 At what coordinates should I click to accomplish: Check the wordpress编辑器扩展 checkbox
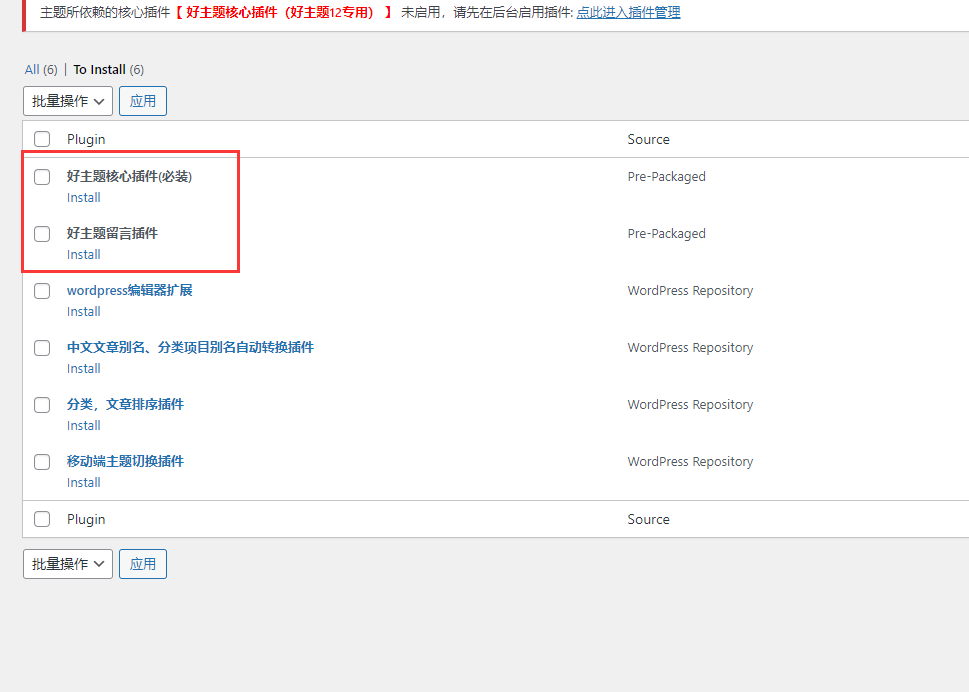(x=42, y=290)
